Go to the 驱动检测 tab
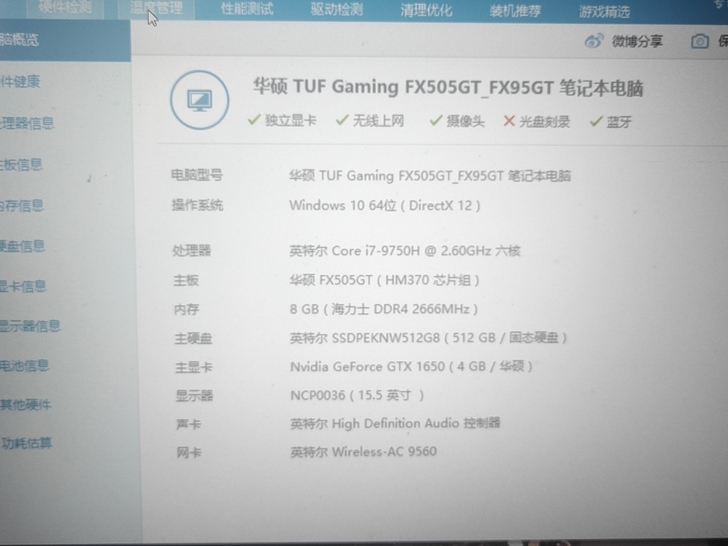Image resolution: width=728 pixels, height=546 pixels. pyautogui.click(x=337, y=9)
